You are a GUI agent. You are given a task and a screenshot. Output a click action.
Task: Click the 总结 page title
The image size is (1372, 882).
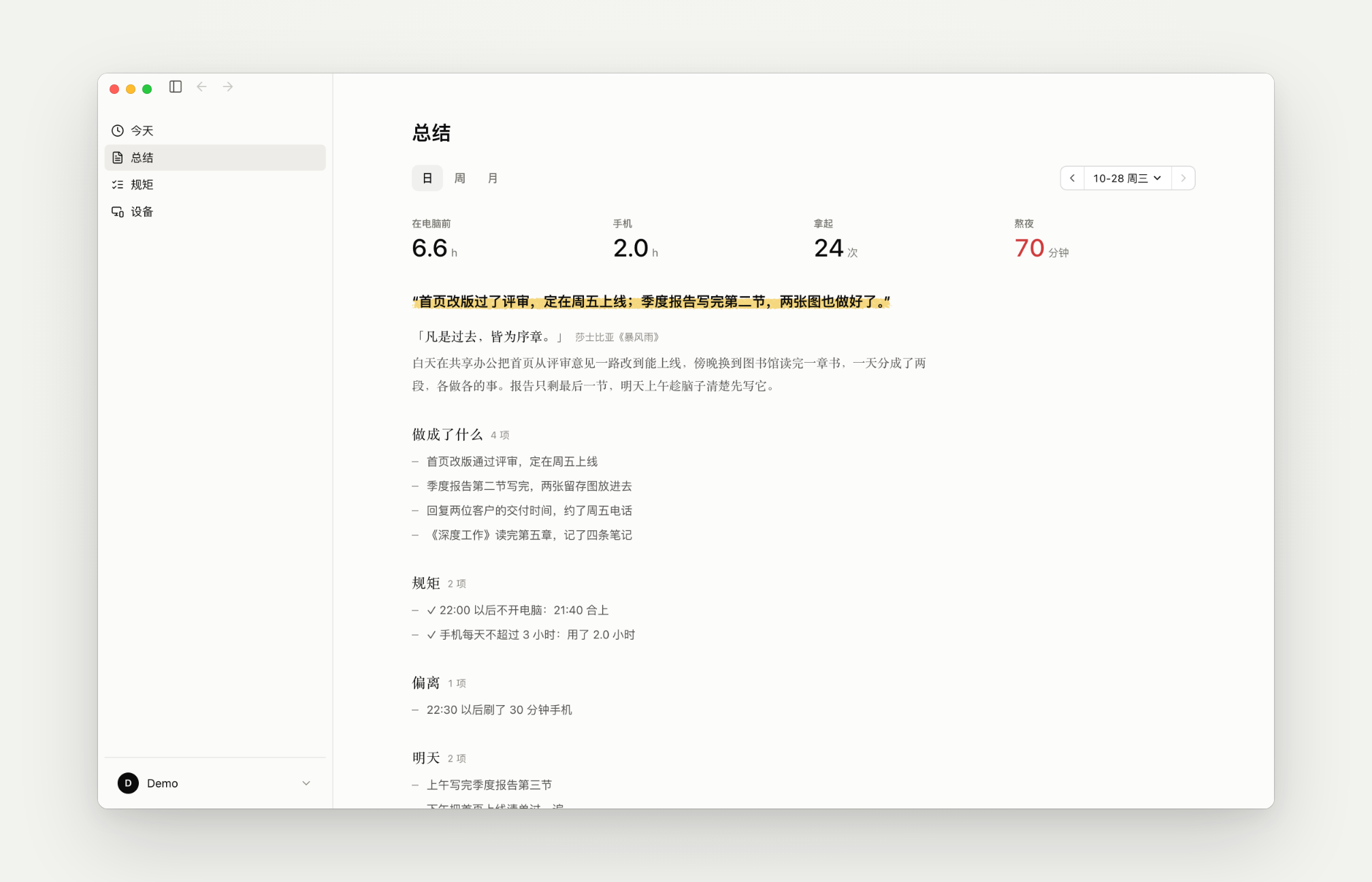click(431, 133)
